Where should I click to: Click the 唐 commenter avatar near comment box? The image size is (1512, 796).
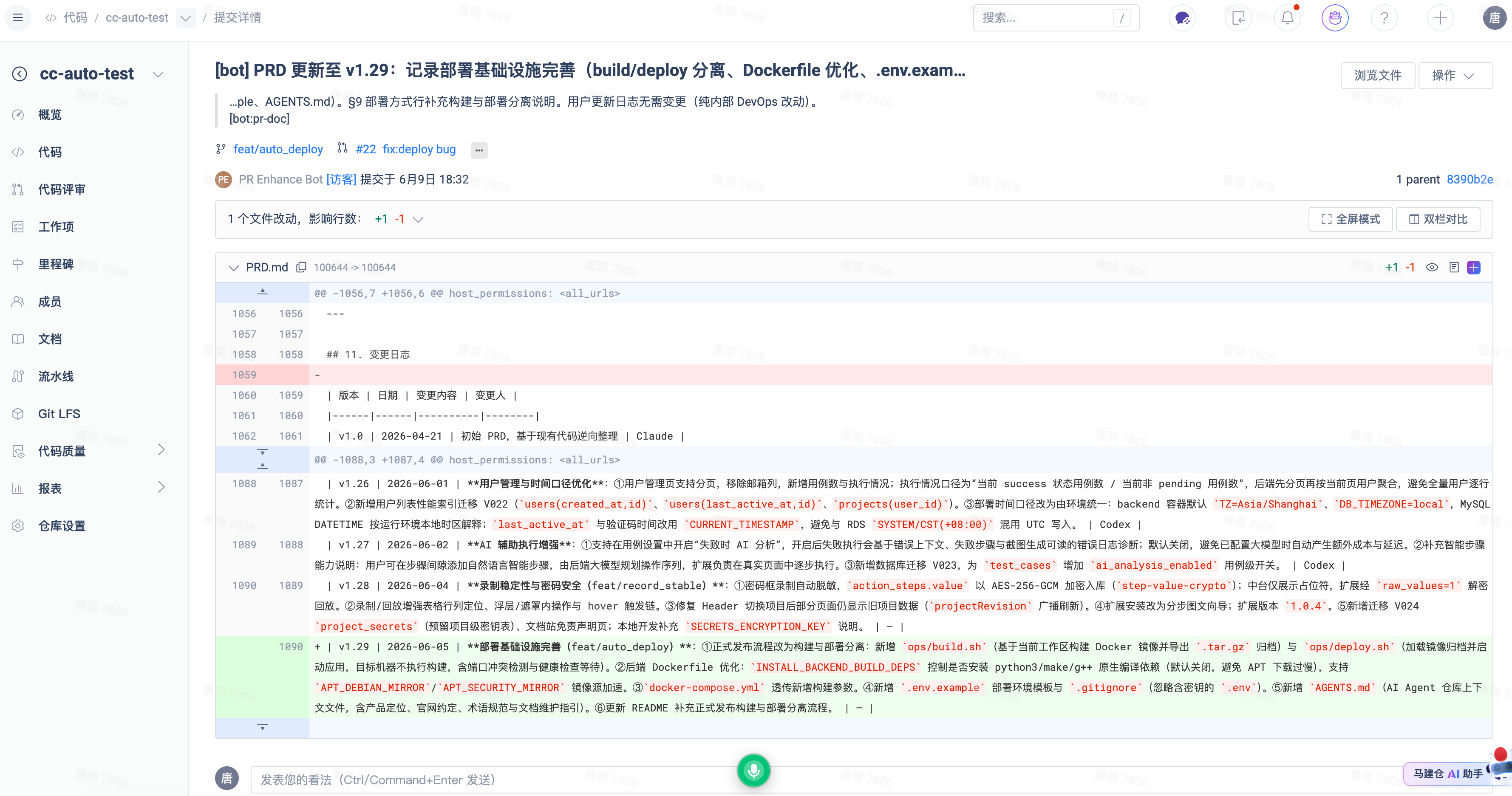[227, 779]
